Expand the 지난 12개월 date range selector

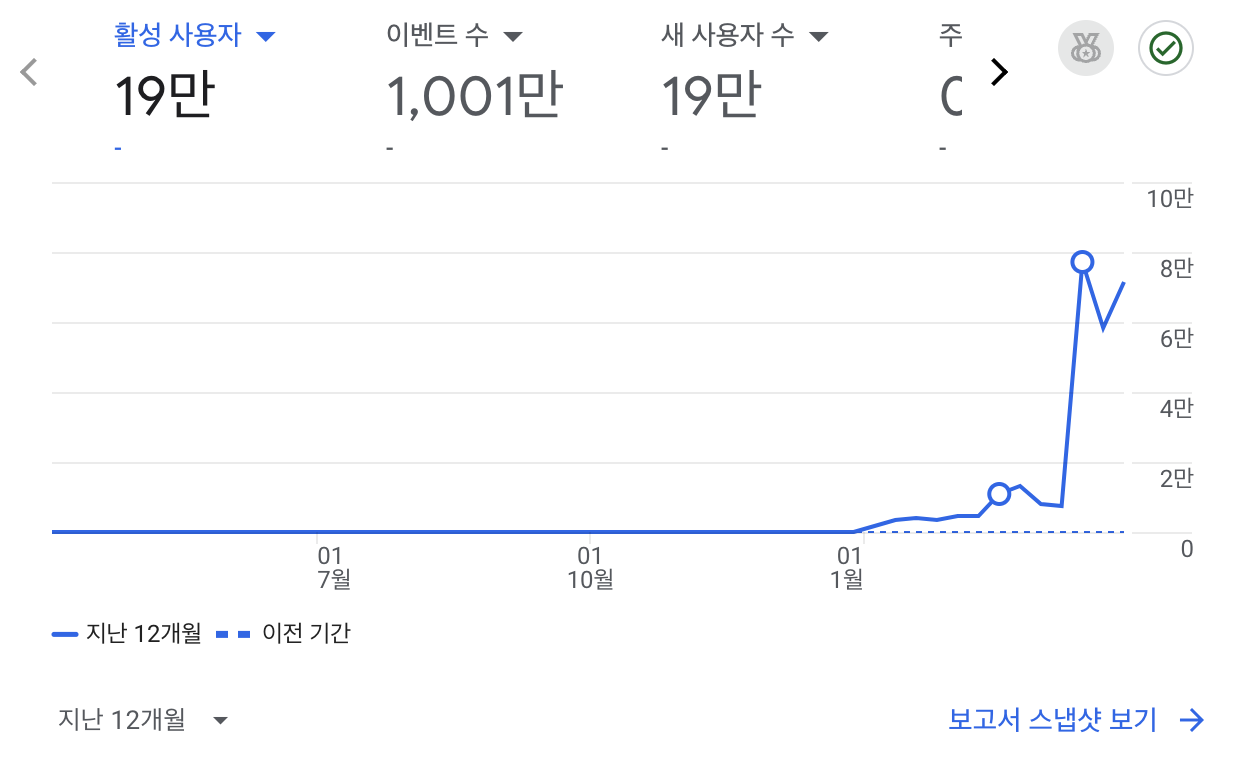(144, 720)
